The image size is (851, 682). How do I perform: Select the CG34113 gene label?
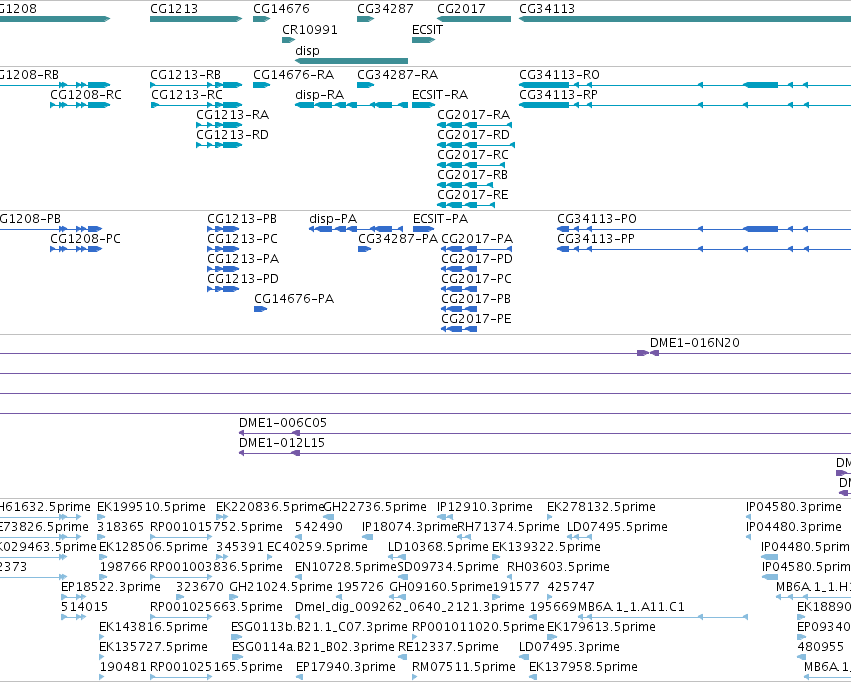[547, 9]
